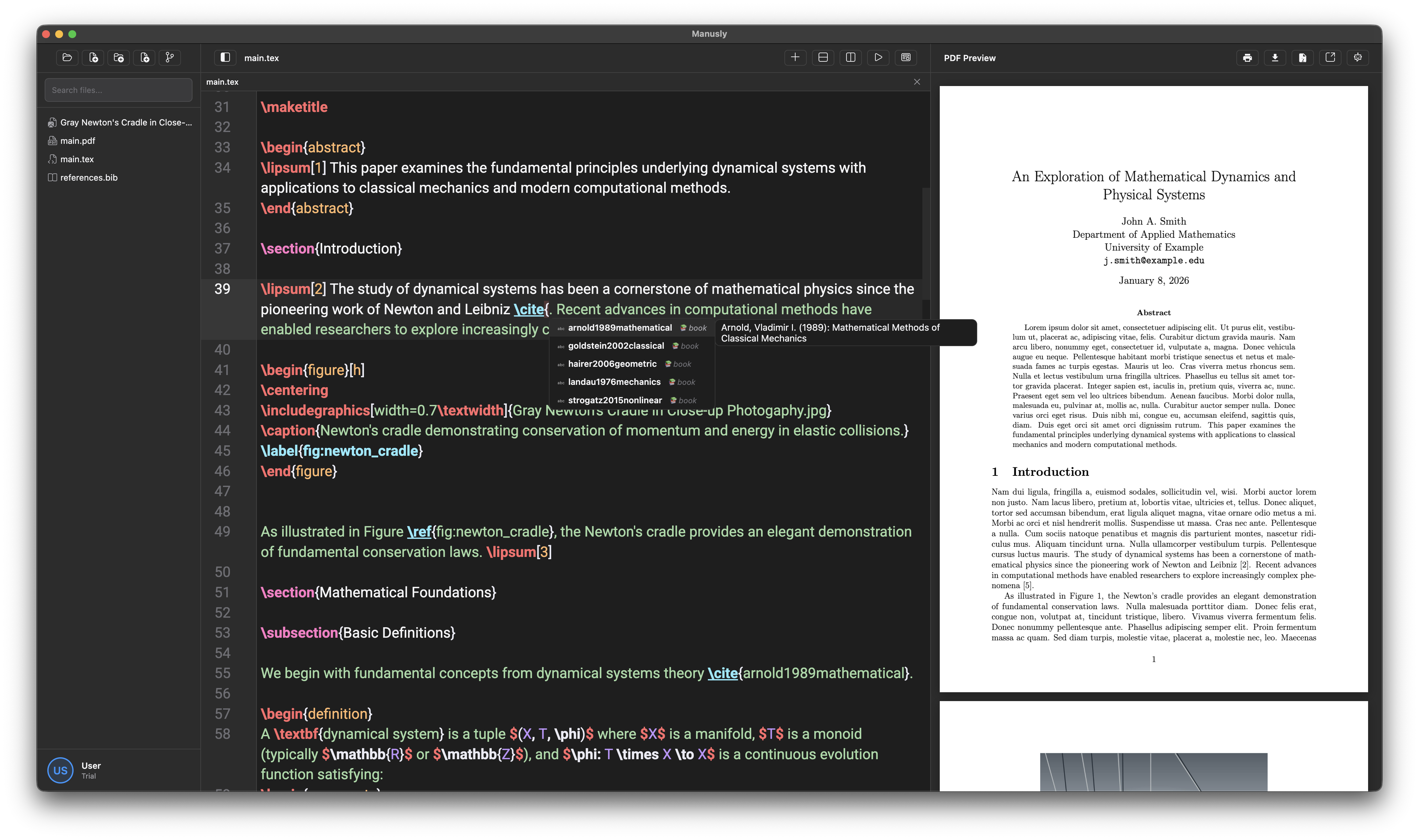Open the Manusly menu bar title

[x=709, y=33]
